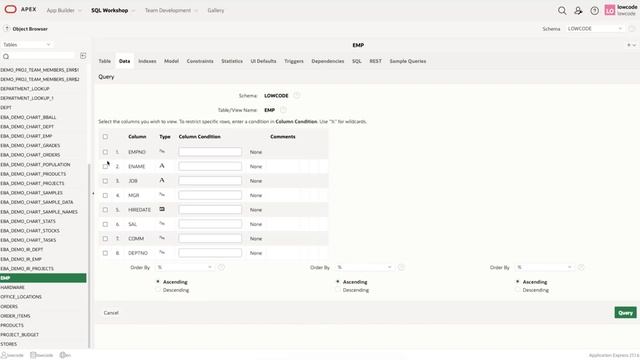Click help icon beside third Order By
The image size is (640, 360).
581,267
